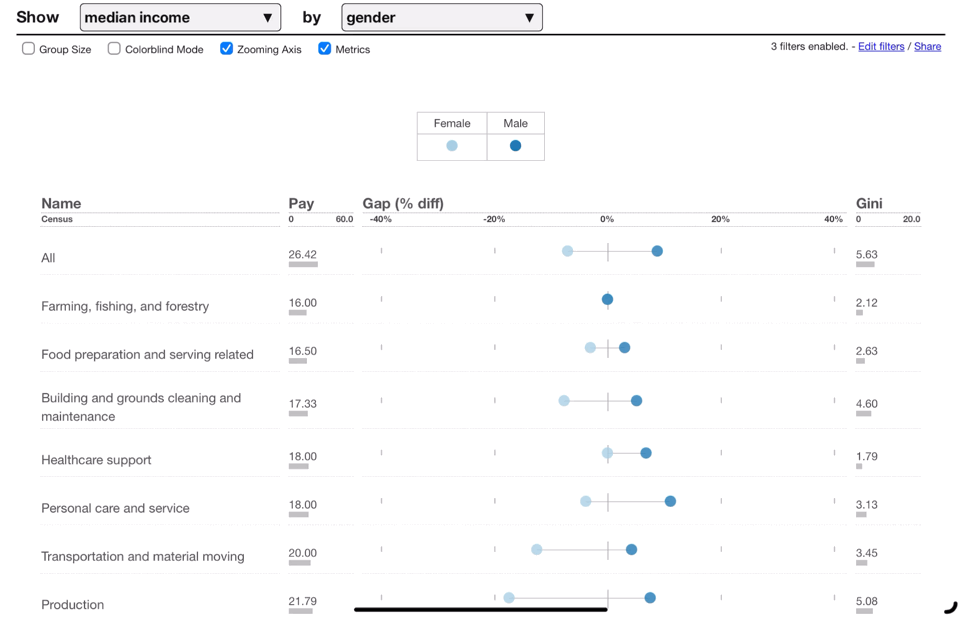Open Edit filters
Image resolution: width=960 pixels, height=618 pixels.
coord(880,46)
